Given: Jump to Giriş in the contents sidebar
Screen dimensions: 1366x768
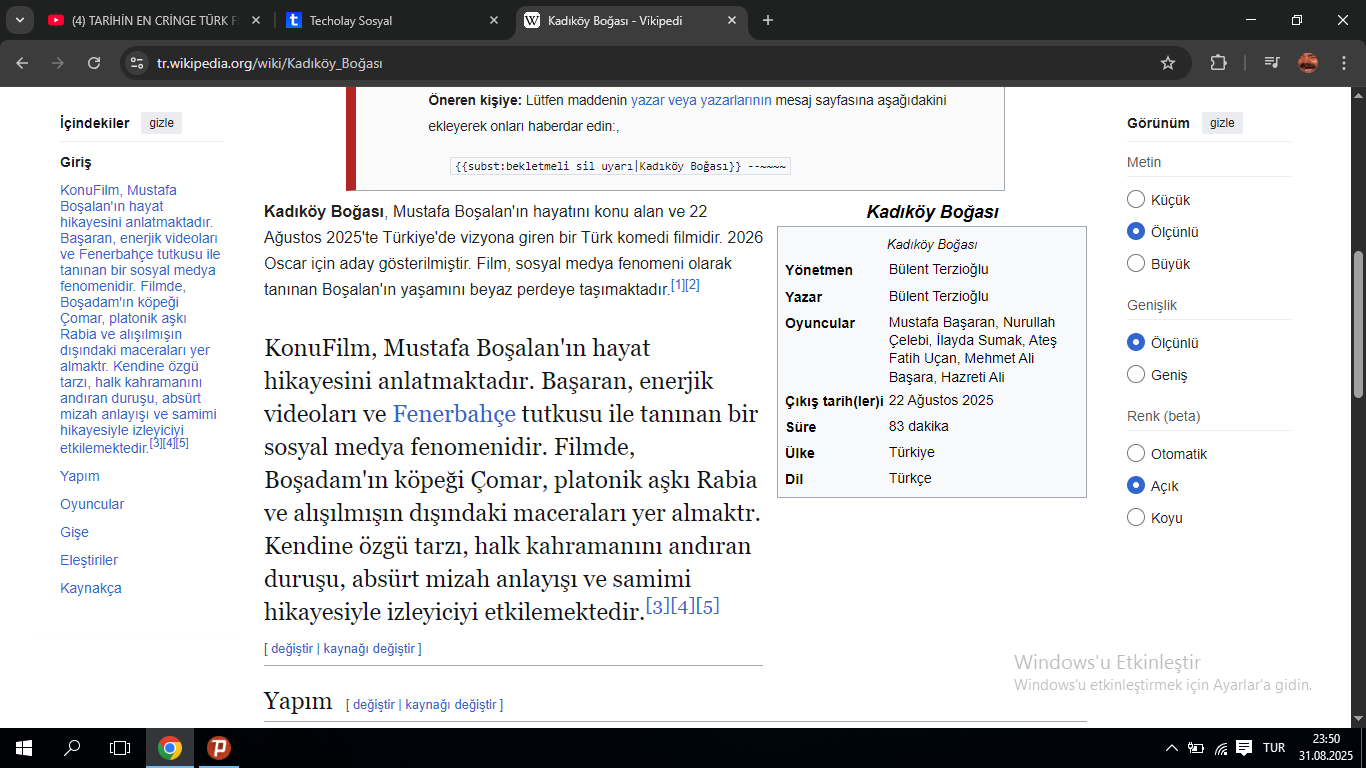Looking at the screenshot, I should tap(76, 162).
